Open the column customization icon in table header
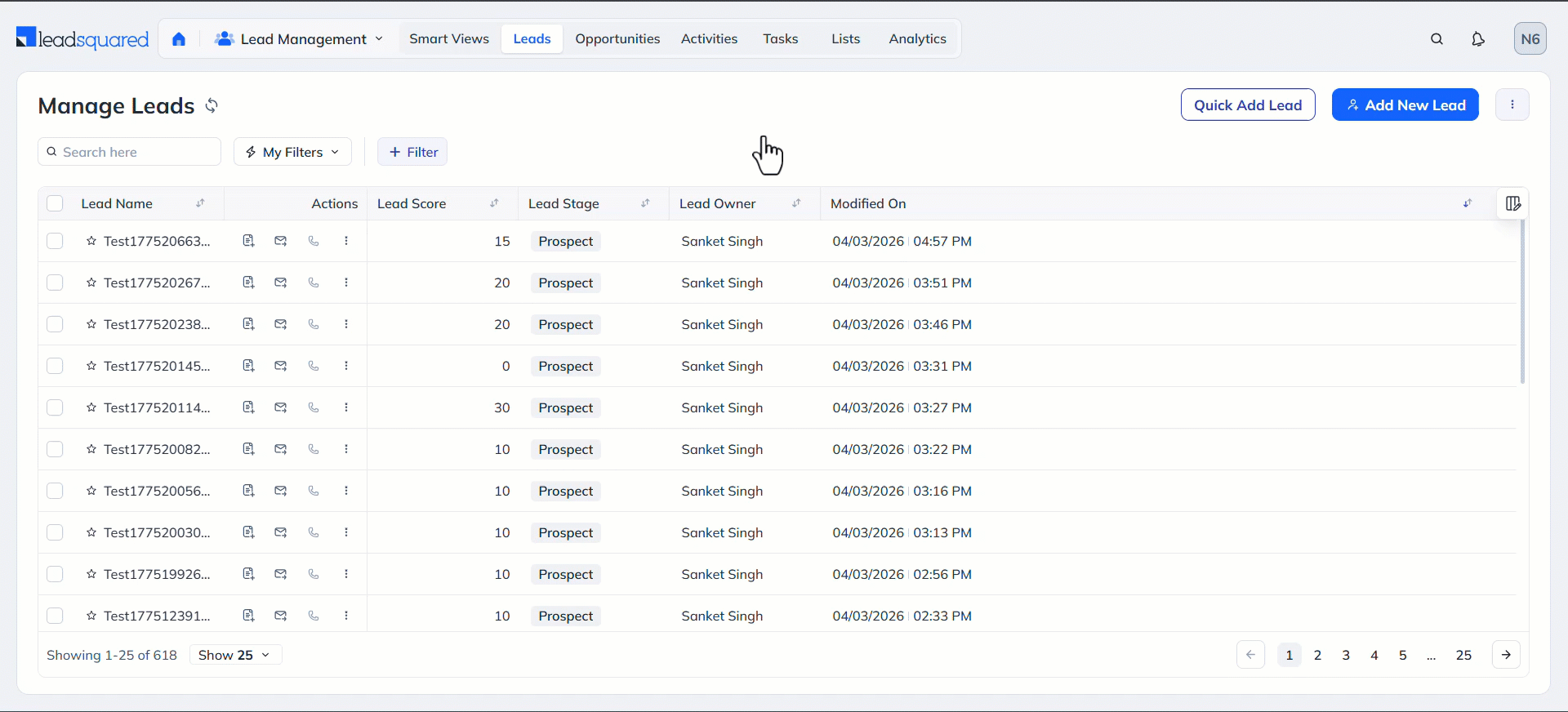 [x=1512, y=203]
